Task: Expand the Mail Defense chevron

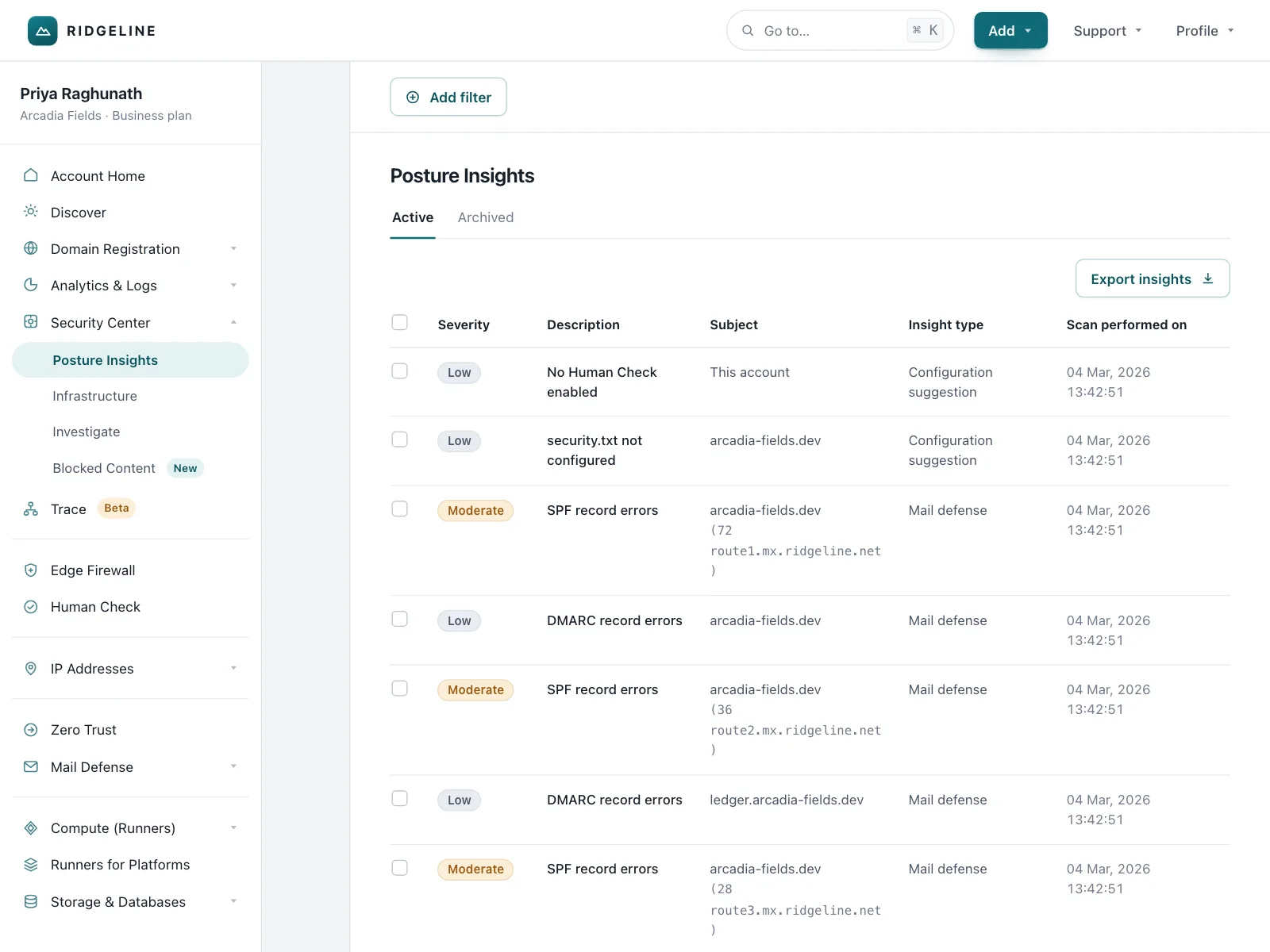Action: click(x=234, y=766)
